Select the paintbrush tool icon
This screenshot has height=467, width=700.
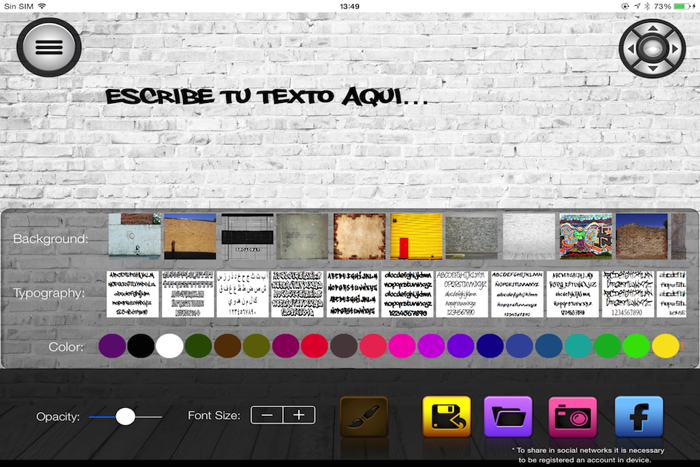364,417
